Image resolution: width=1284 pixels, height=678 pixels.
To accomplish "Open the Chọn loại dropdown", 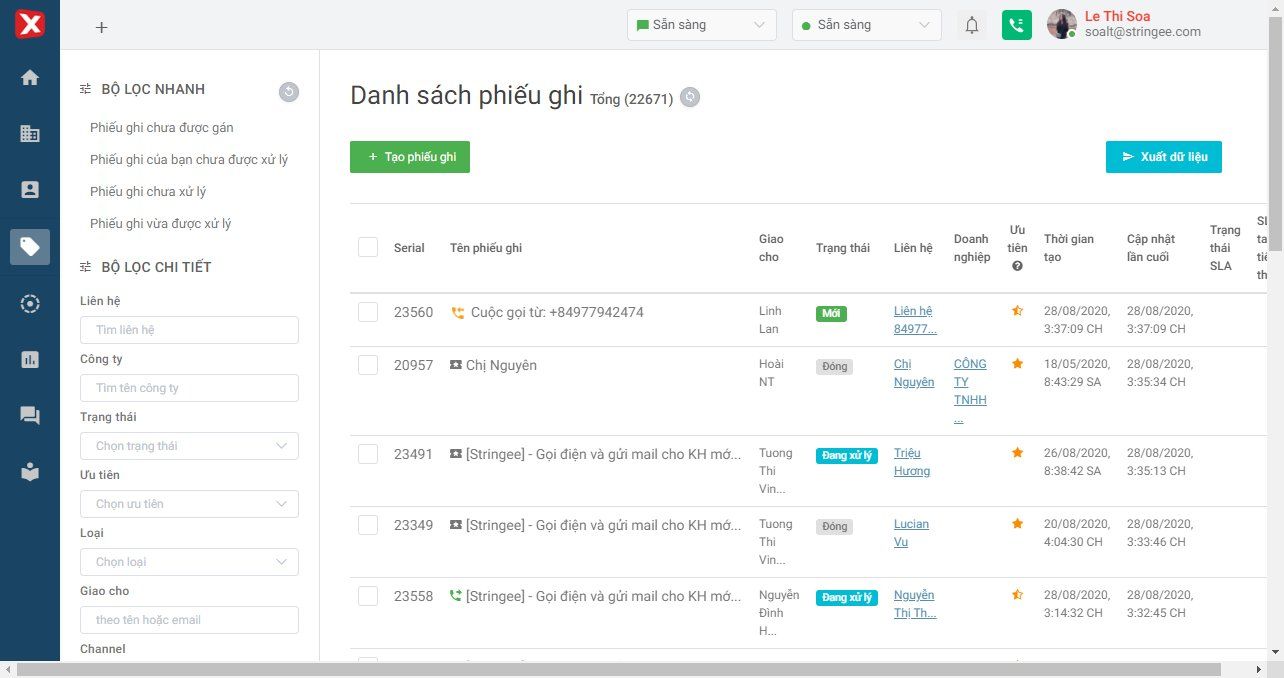I will click(189, 562).
